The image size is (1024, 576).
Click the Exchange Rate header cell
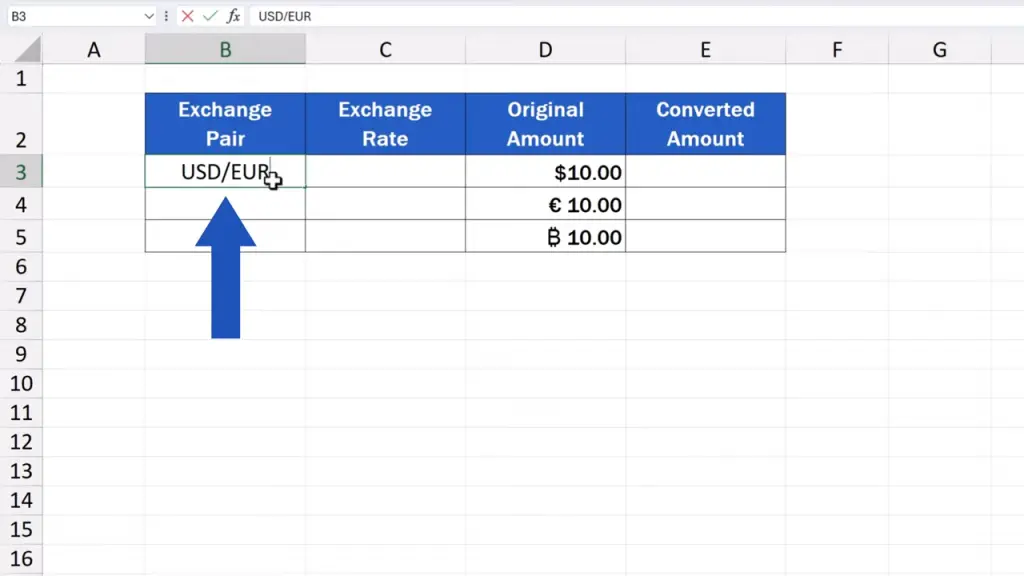point(385,124)
